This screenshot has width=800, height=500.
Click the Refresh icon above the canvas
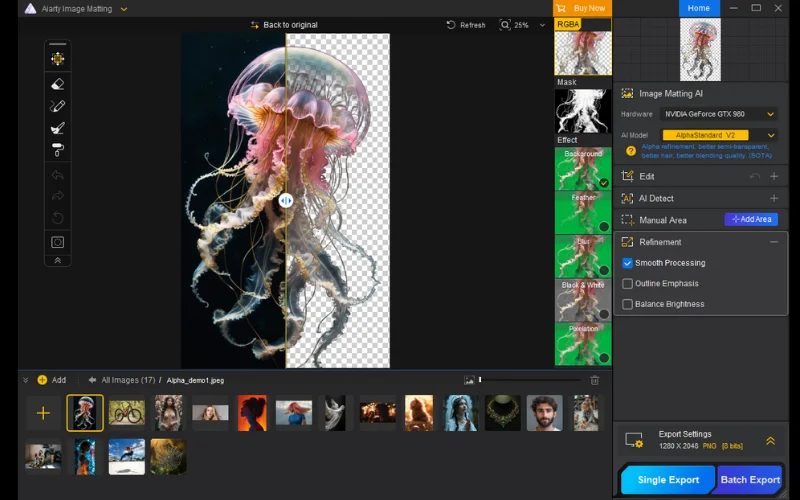(x=452, y=25)
